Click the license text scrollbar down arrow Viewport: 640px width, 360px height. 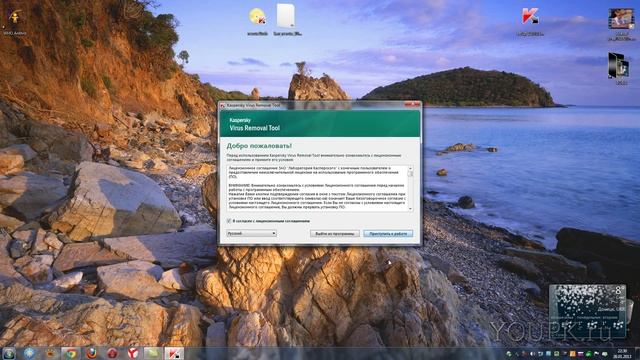(410, 209)
